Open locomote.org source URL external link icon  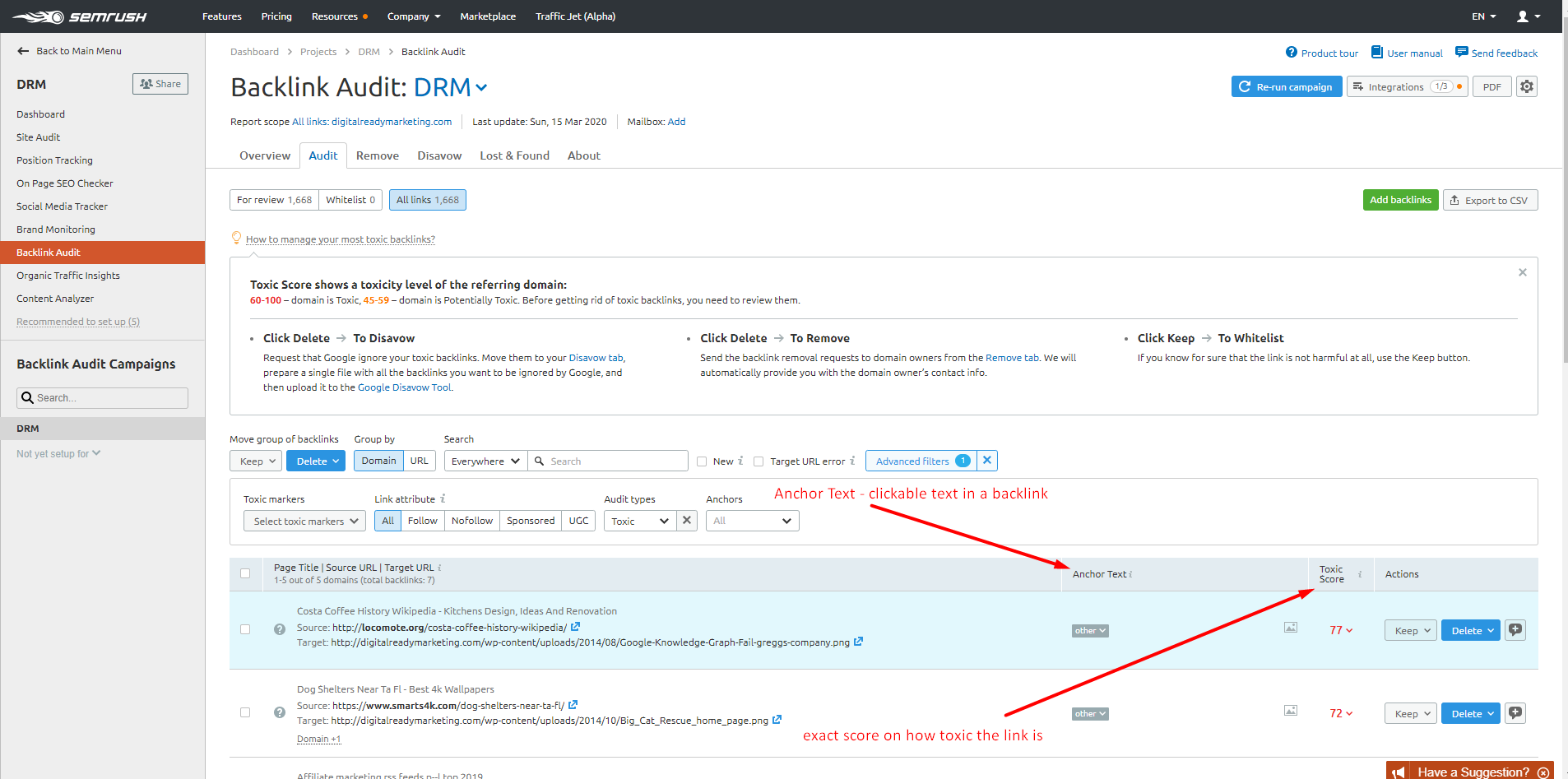click(576, 627)
